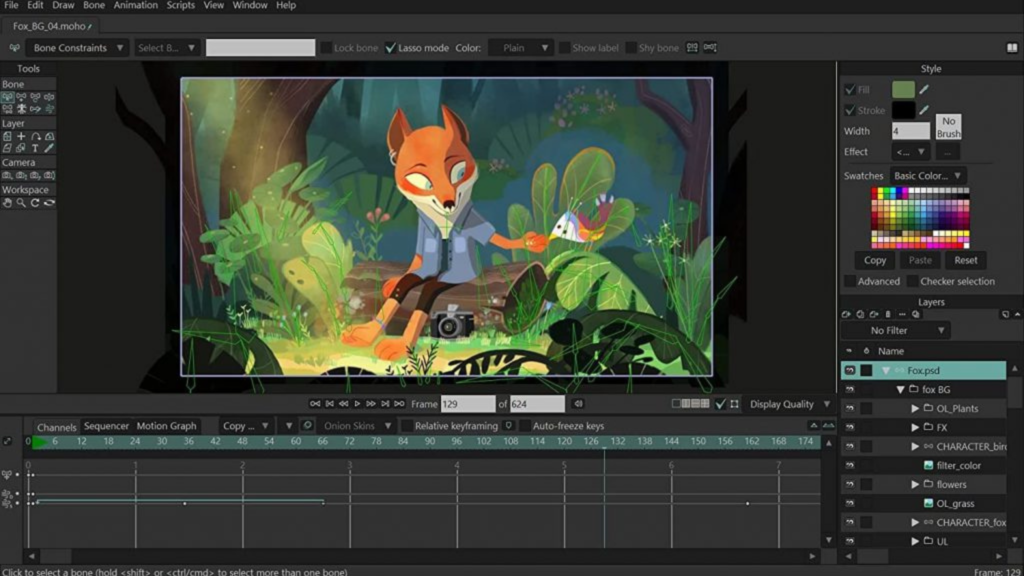
Task: Collapse the fox BG group
Action: 898,389
